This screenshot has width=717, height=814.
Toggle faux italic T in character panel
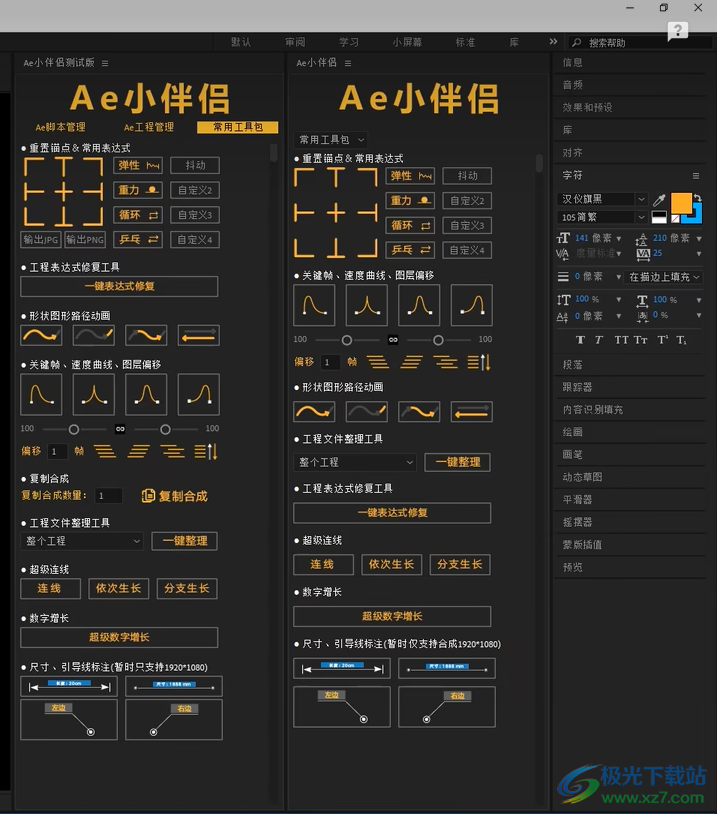click(599, 340)
